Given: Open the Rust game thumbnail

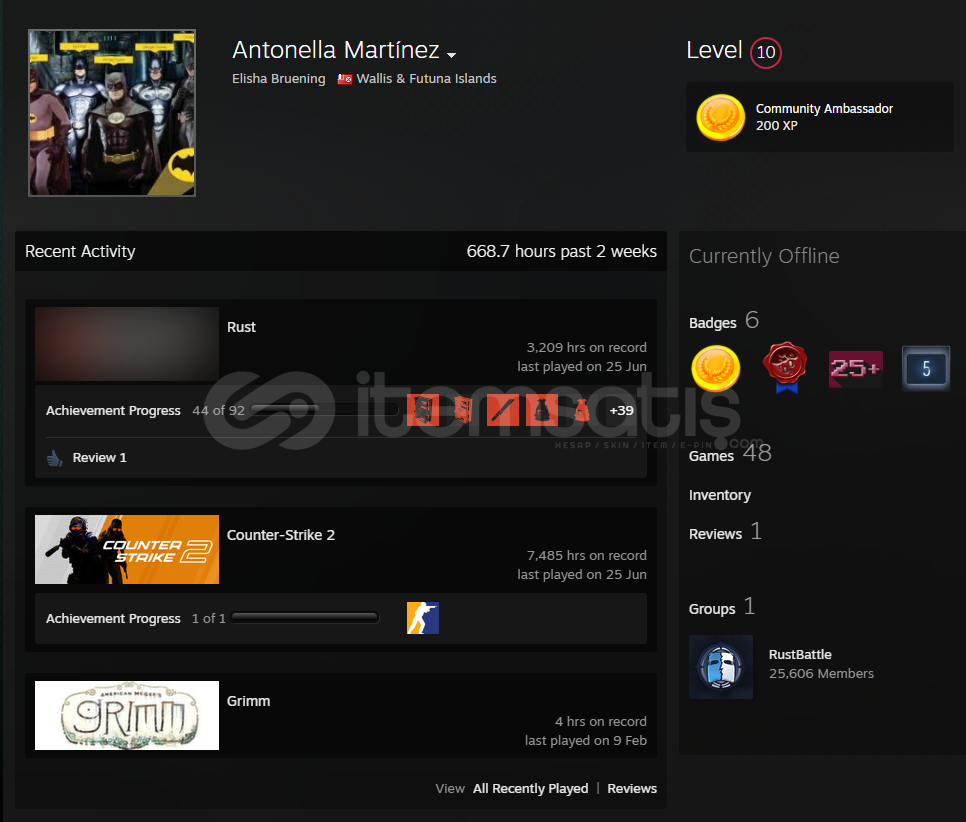Looking at the screenshot, I should point(127,344).
